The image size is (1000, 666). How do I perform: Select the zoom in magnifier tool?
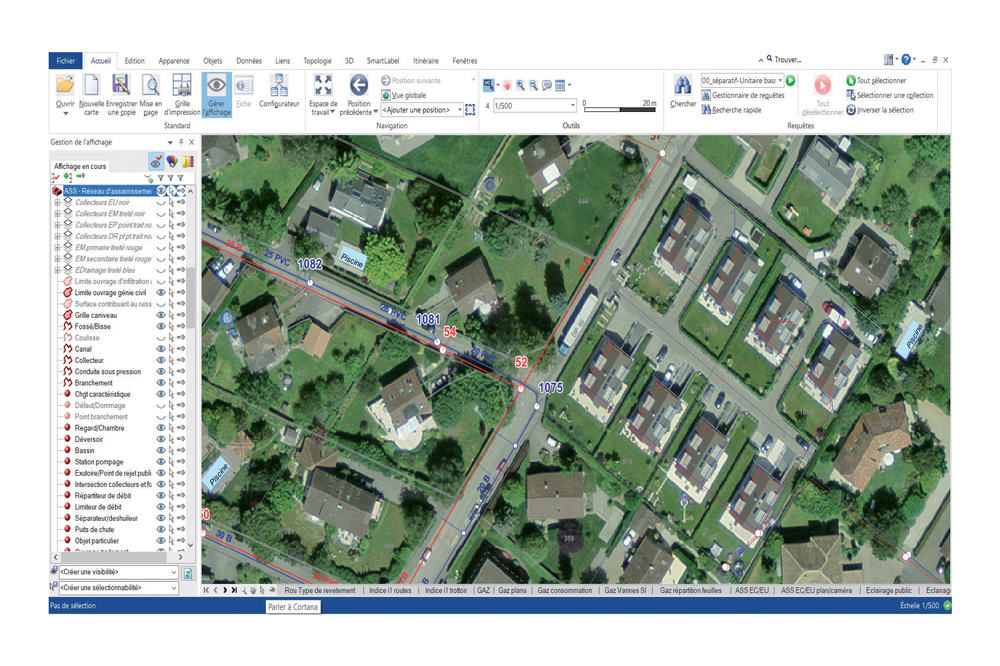coord(520,85)
